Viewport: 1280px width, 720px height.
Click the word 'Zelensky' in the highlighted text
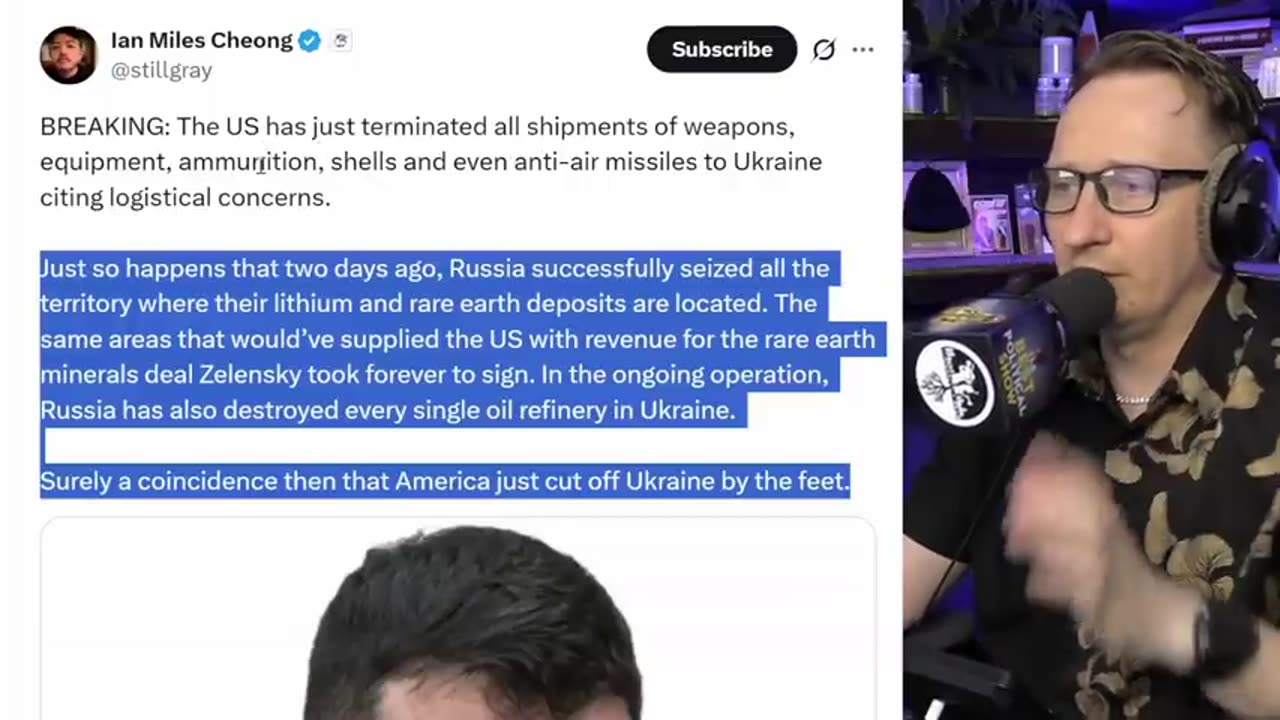250,375
